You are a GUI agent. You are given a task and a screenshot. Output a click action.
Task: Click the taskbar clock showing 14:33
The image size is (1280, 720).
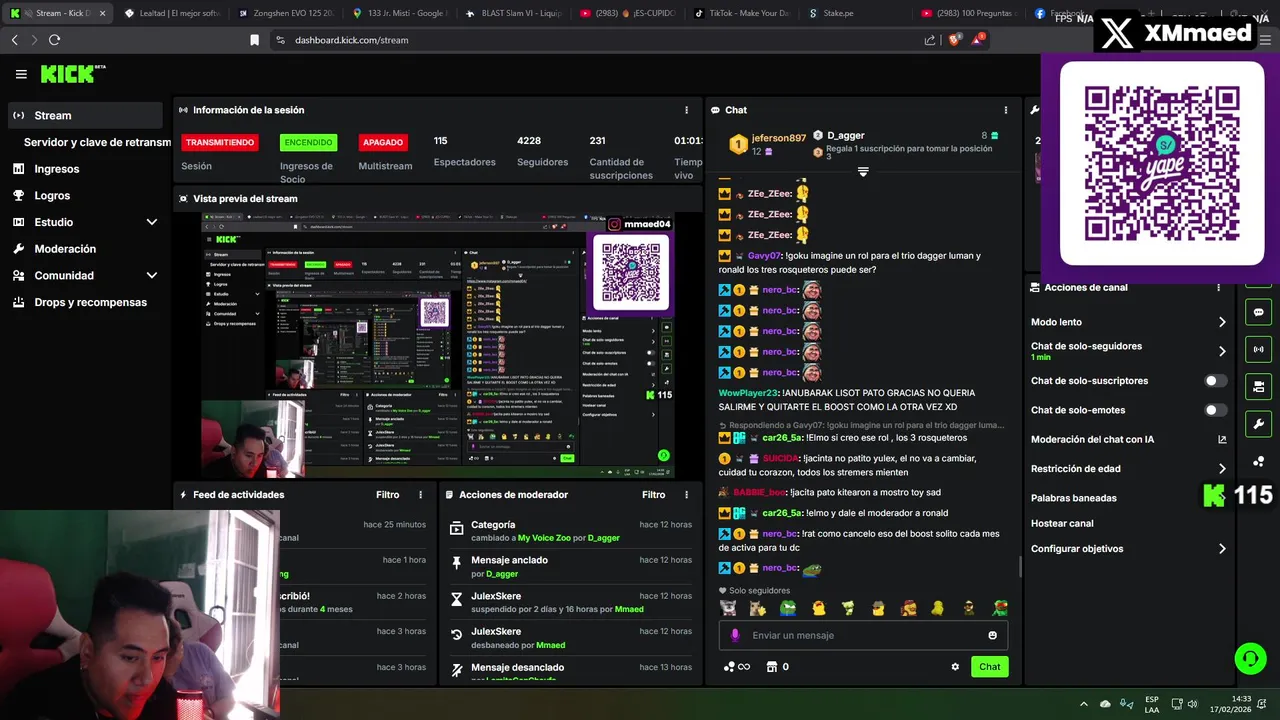[x=1241, y=699]
